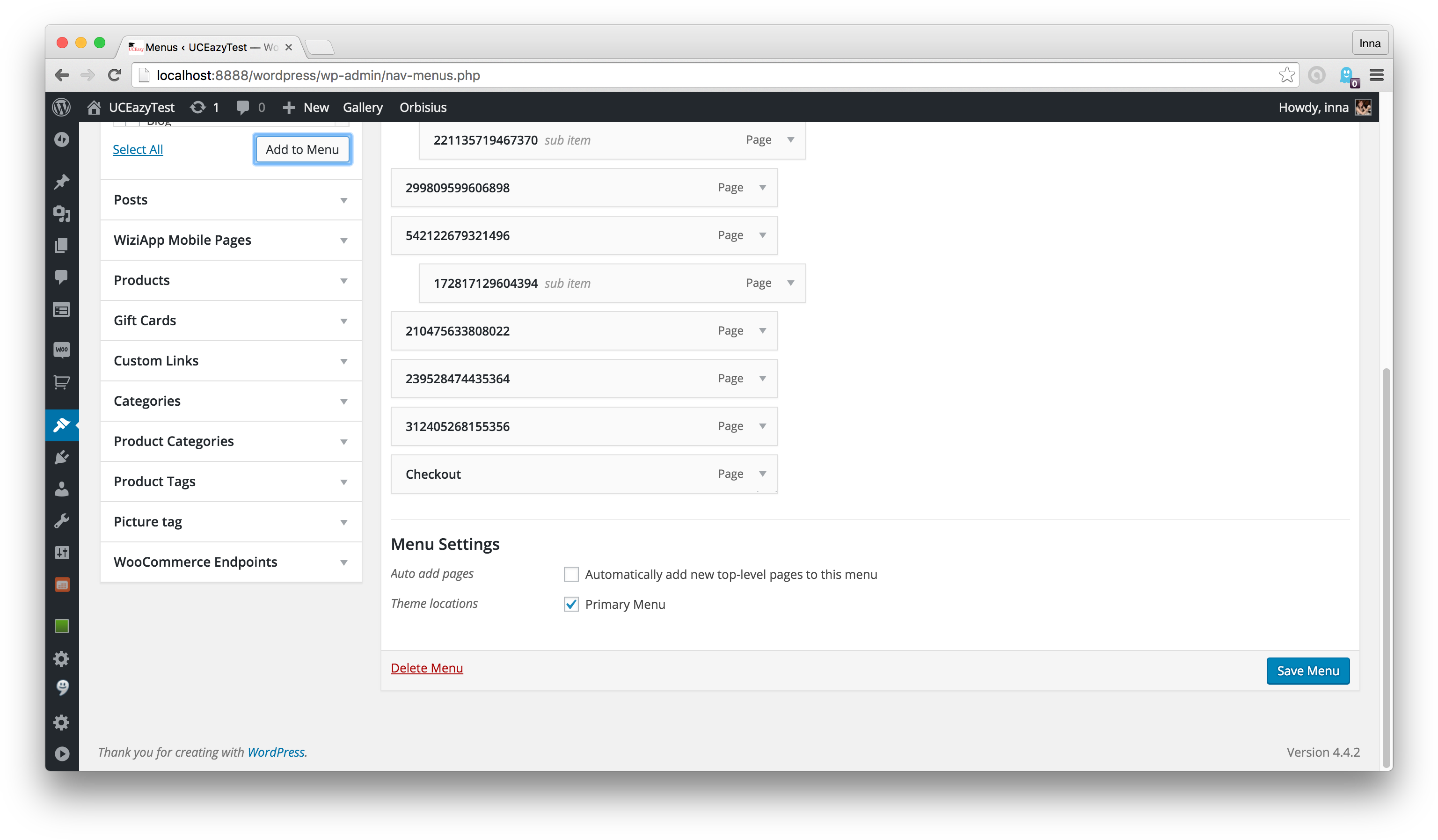Open the Users icon in sidebar

(62, 489)
